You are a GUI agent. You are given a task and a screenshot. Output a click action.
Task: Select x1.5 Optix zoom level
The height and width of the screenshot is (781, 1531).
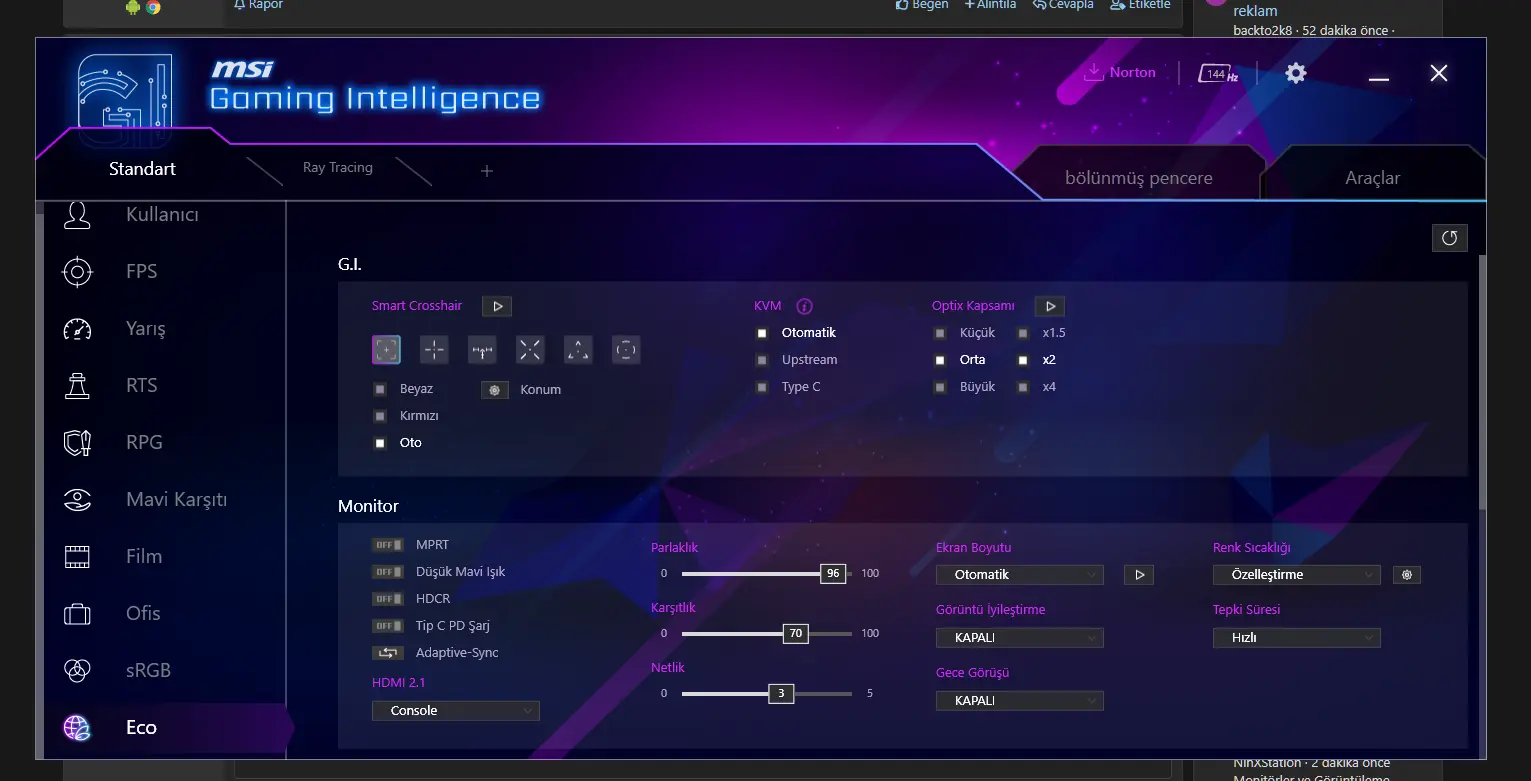[x=1023, y=333]
